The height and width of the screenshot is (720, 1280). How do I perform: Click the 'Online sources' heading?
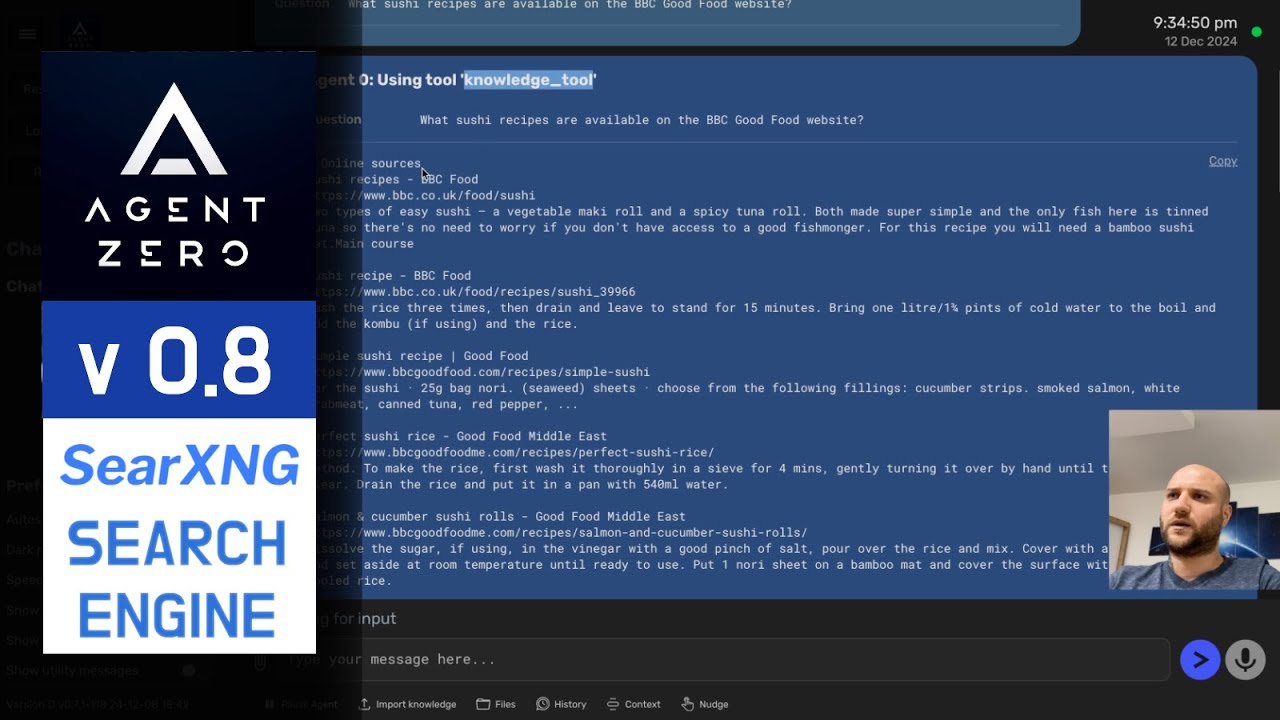[x=369, y=163]
